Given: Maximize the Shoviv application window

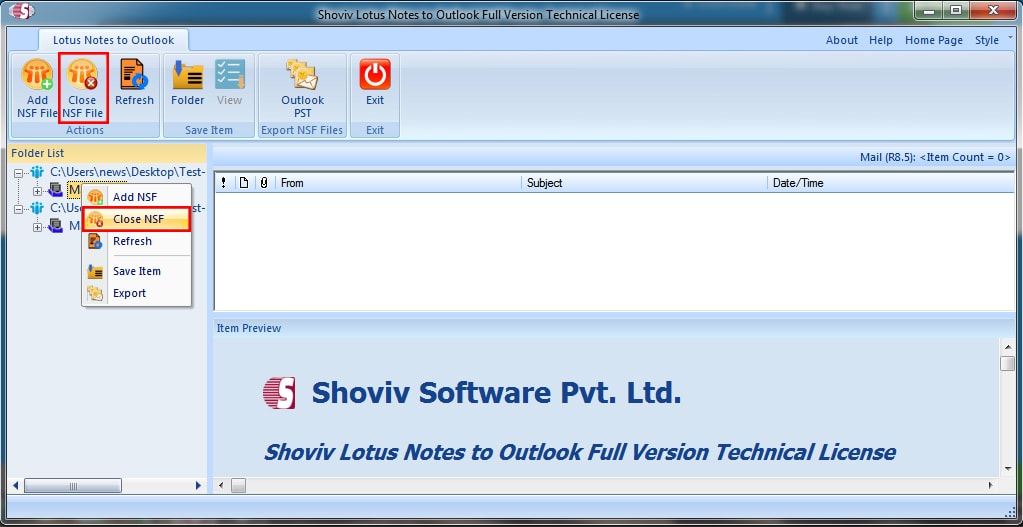Looking at the screenshot, I should [956, 10].
